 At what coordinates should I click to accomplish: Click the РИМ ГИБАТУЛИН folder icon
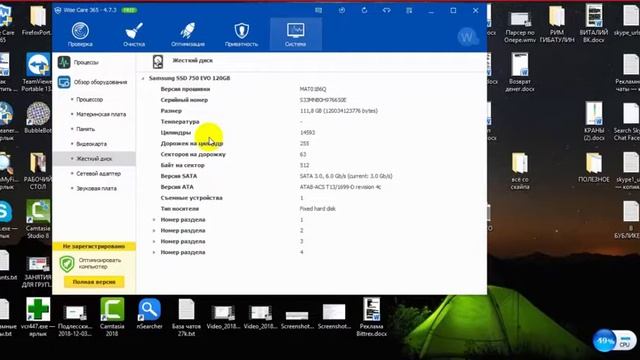click(x=557, y=24)
